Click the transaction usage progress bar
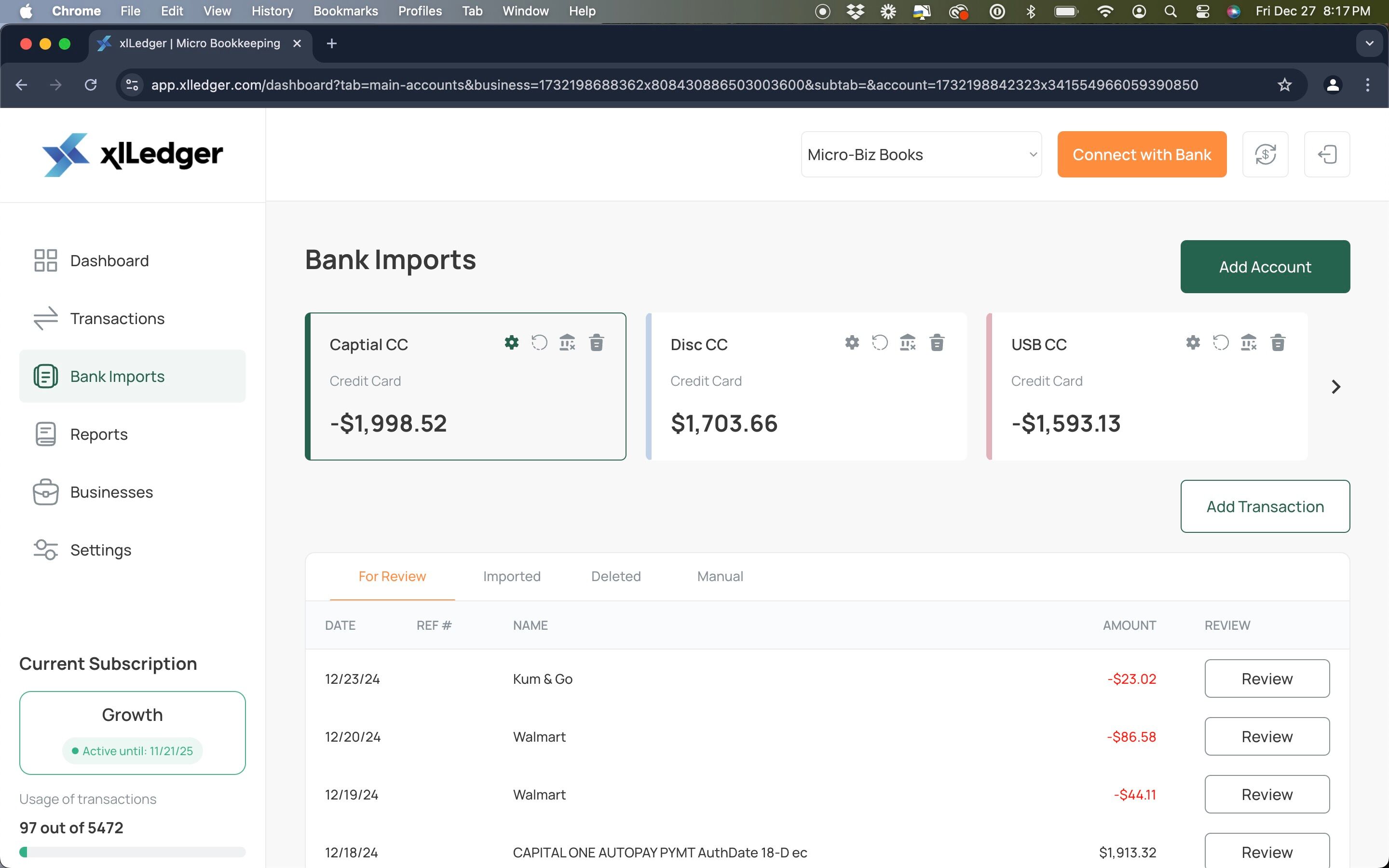 [x=133, y=852]
